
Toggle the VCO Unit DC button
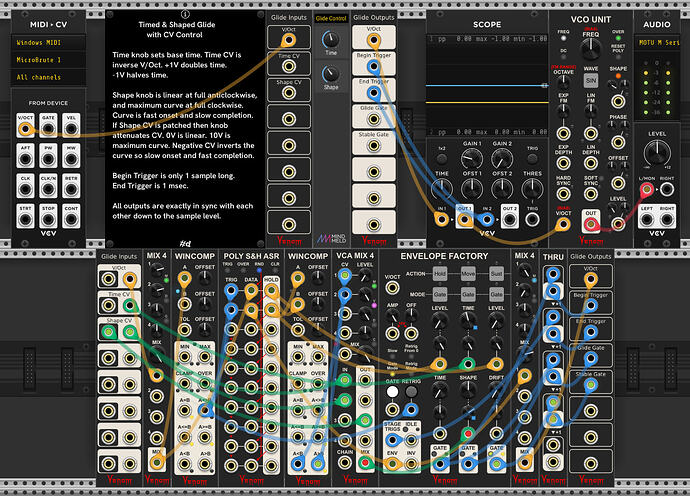coord(563,57)
